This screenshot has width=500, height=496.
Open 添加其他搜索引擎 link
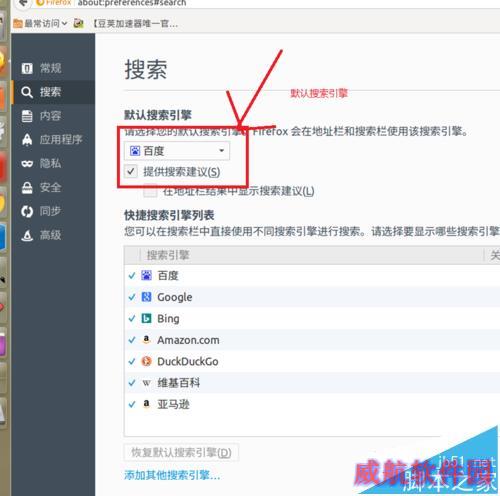pyautogui.click(x=172, y=475)
